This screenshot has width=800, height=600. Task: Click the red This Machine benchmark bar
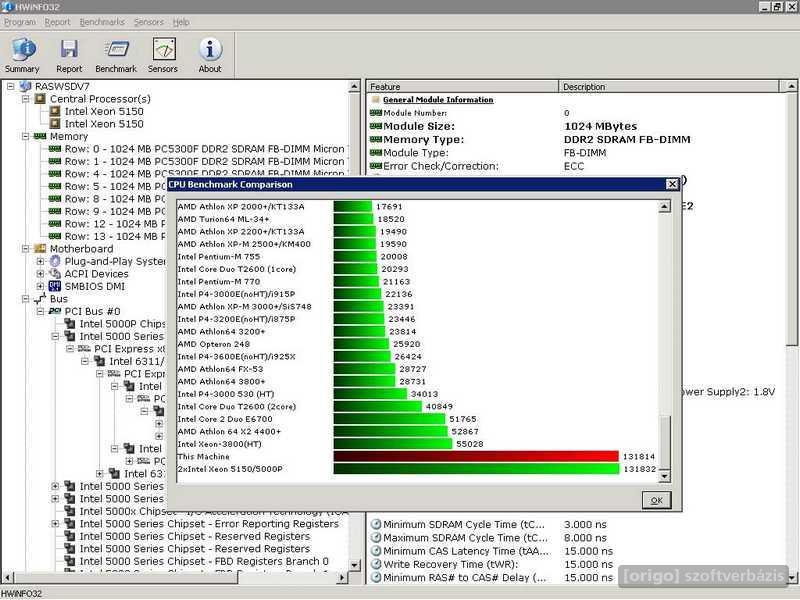click(x=476, y=456)
